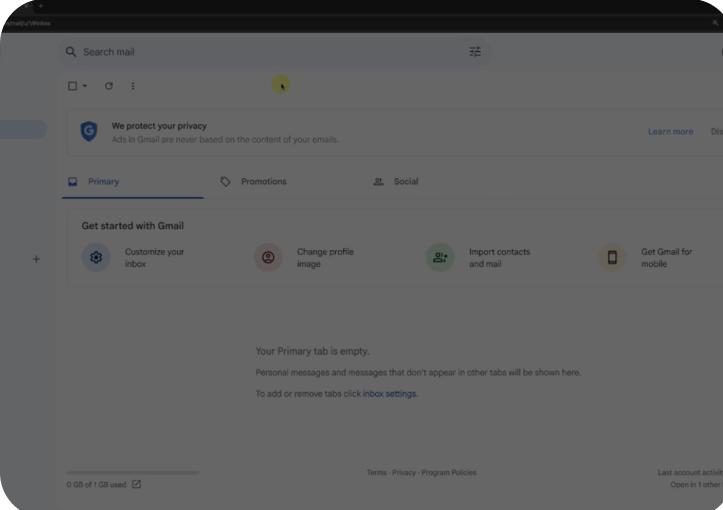Click the search magnifier icon in Search mail
Viewport: 723px width, 510px height.
(71, 52)
